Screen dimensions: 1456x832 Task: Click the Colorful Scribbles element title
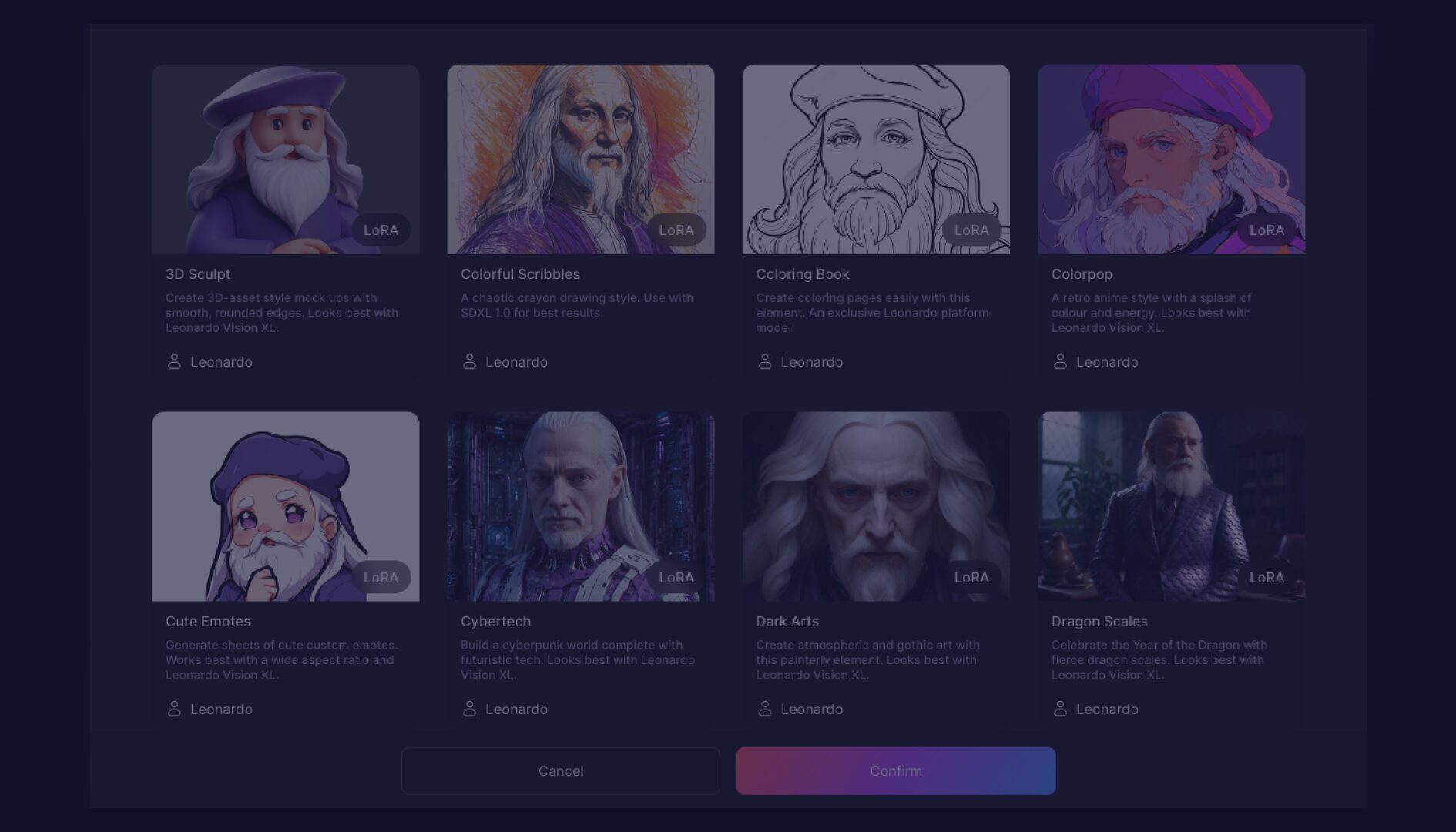tap(520, 273)
